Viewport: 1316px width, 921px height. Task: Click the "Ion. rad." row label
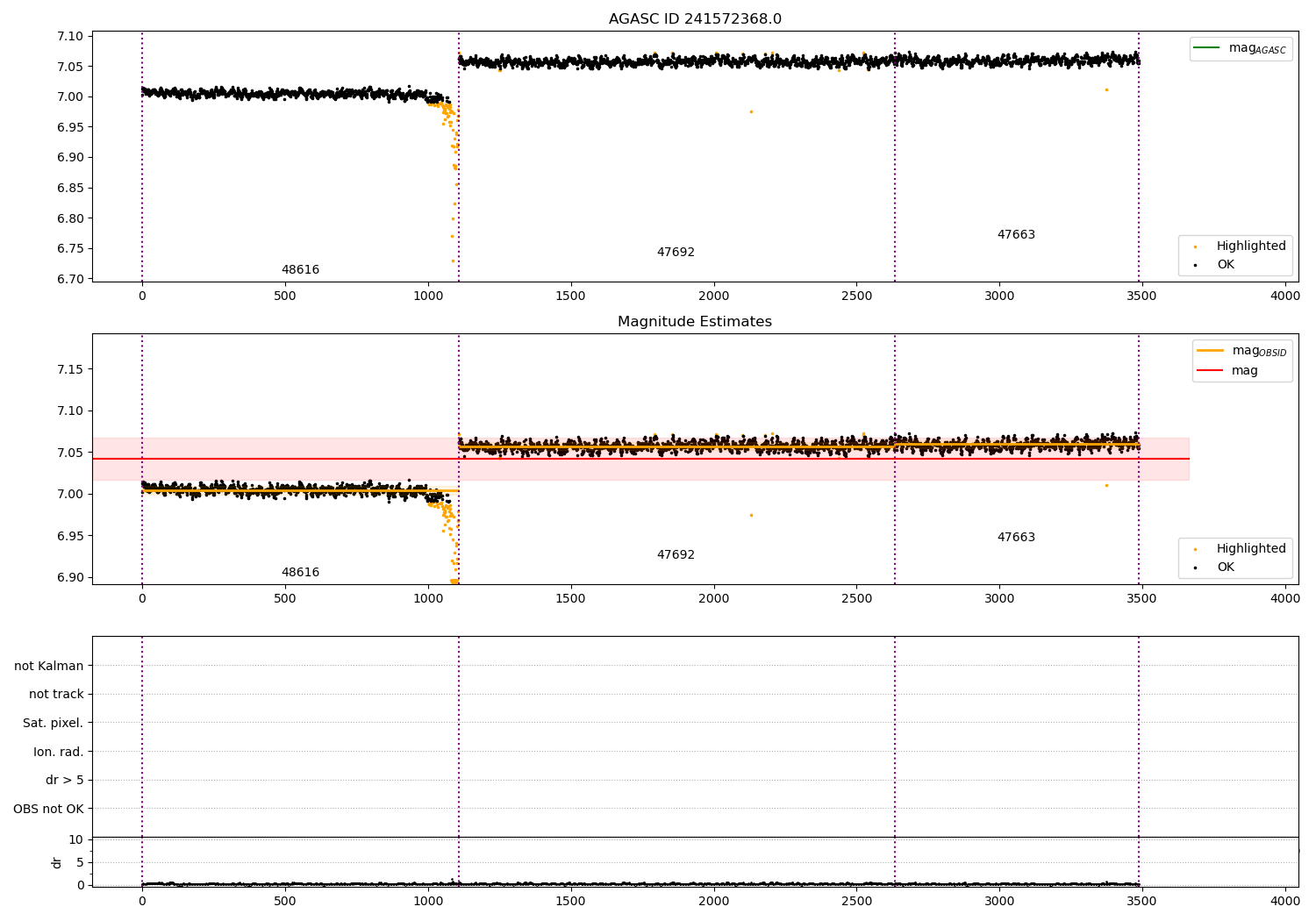tap(59, 752)
